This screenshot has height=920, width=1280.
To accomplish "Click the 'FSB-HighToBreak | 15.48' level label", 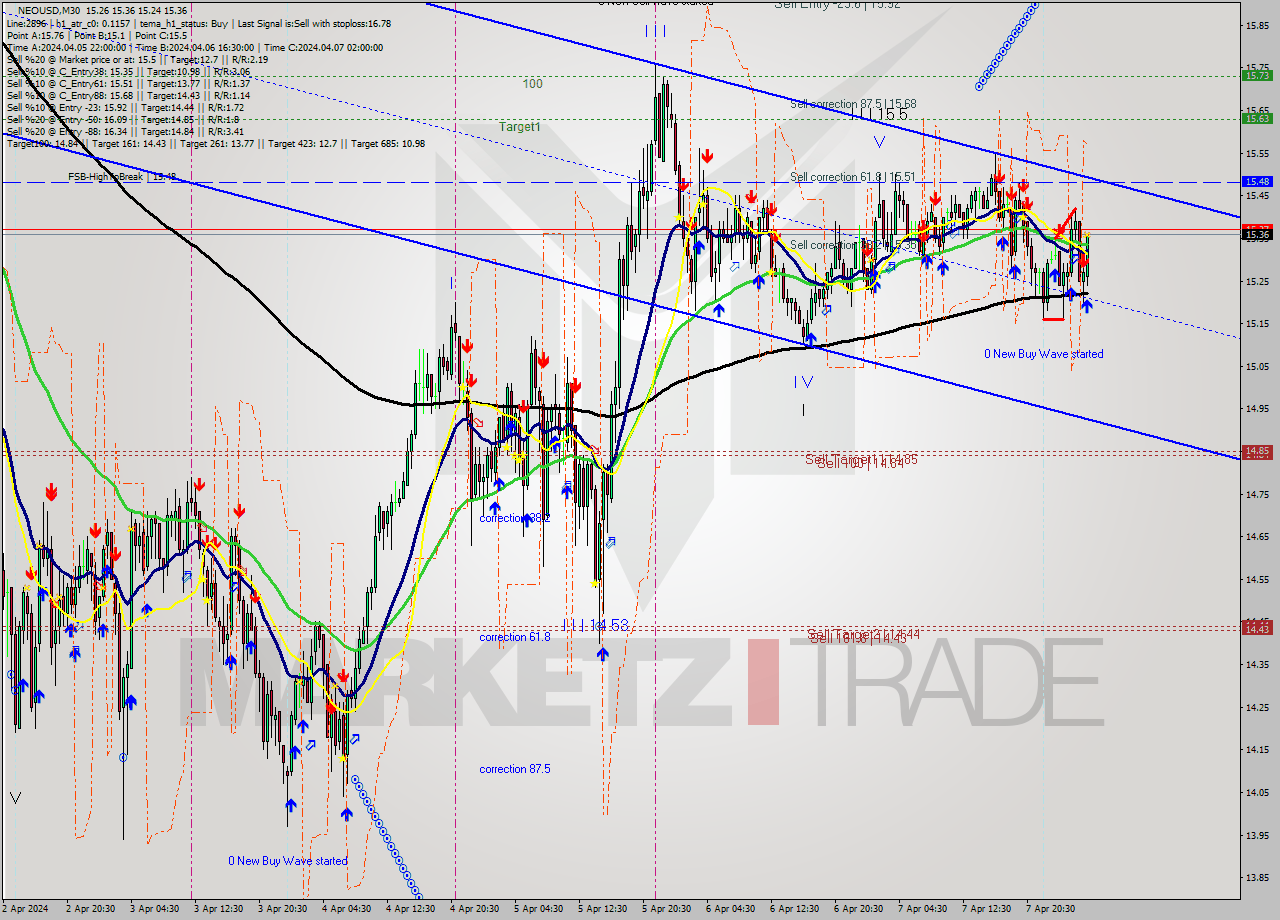I will coord(122,177).
